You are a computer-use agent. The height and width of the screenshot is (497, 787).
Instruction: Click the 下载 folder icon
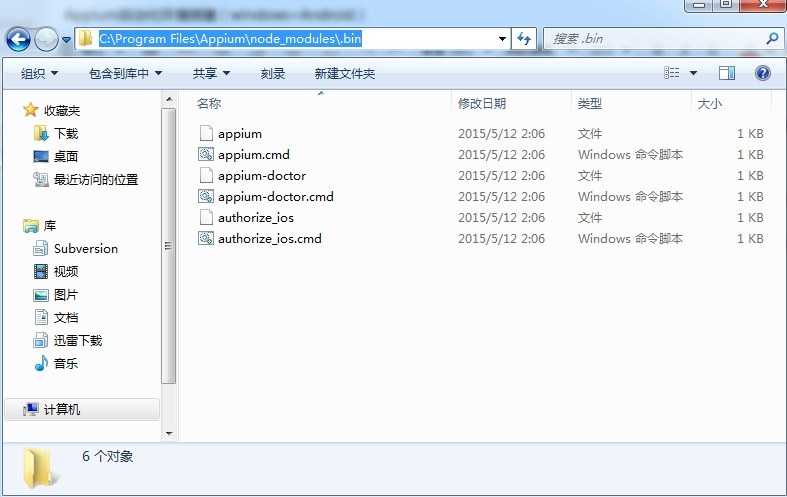tap(41, 133)
